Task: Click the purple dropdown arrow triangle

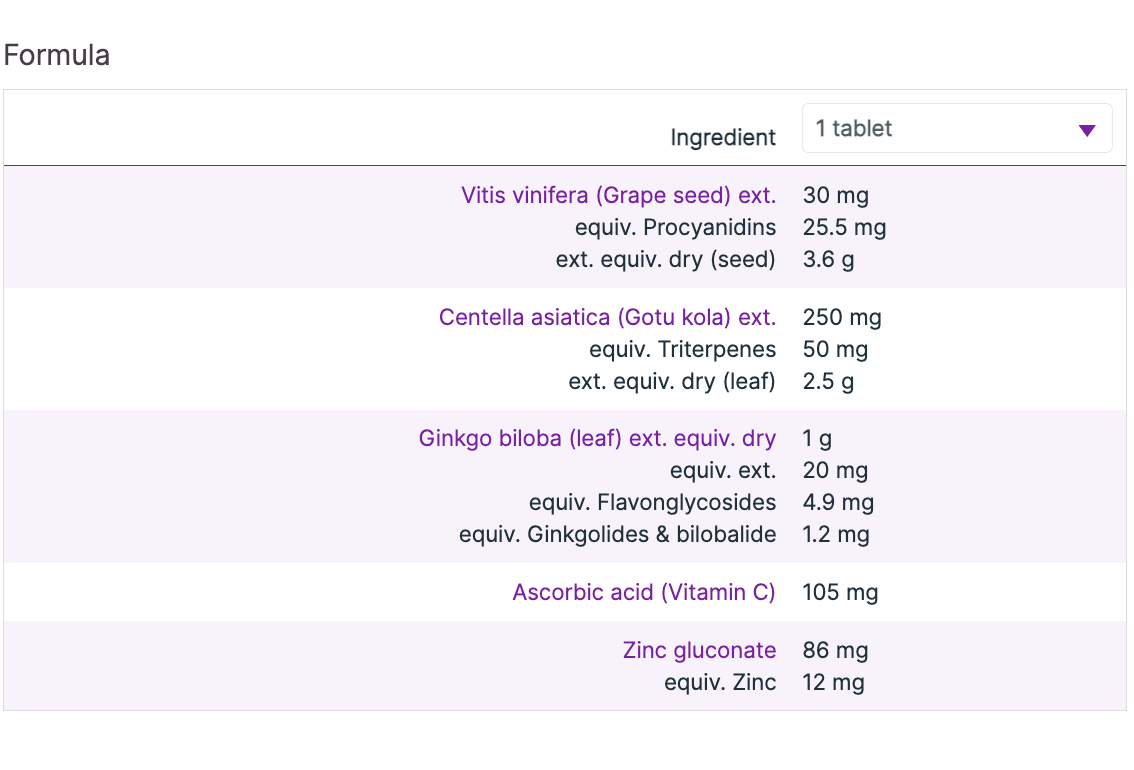Action: click(1087, 130)
